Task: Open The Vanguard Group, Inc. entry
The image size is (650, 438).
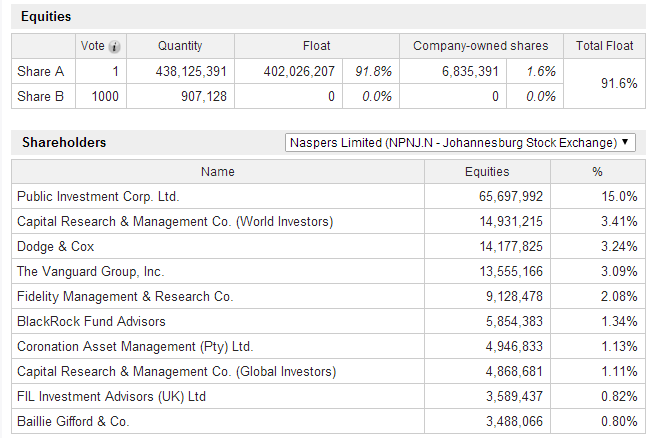Action: pyautogui.click(x=90, y=272)
